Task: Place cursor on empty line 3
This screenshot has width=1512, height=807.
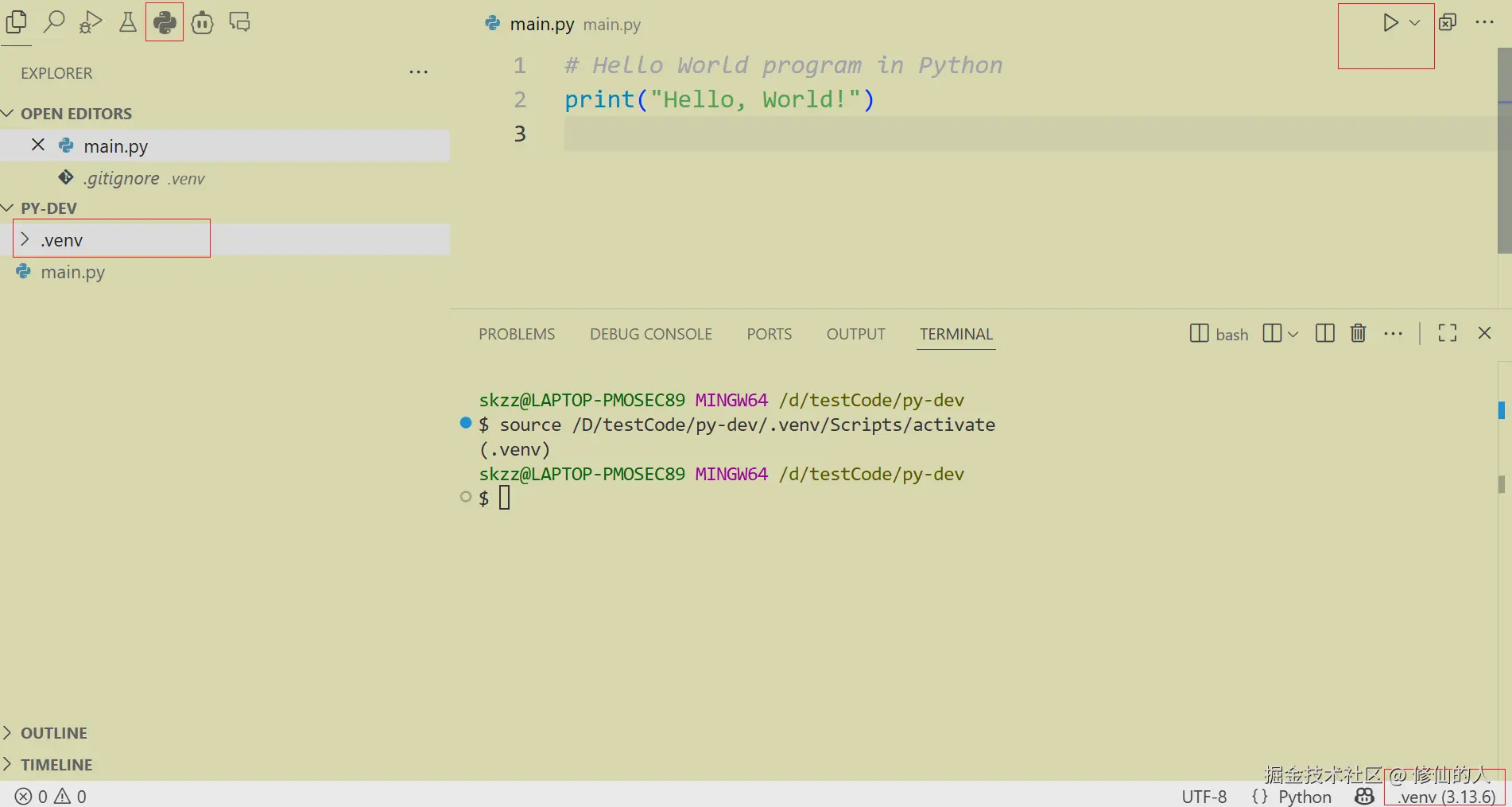Action: click(1030, 134)
